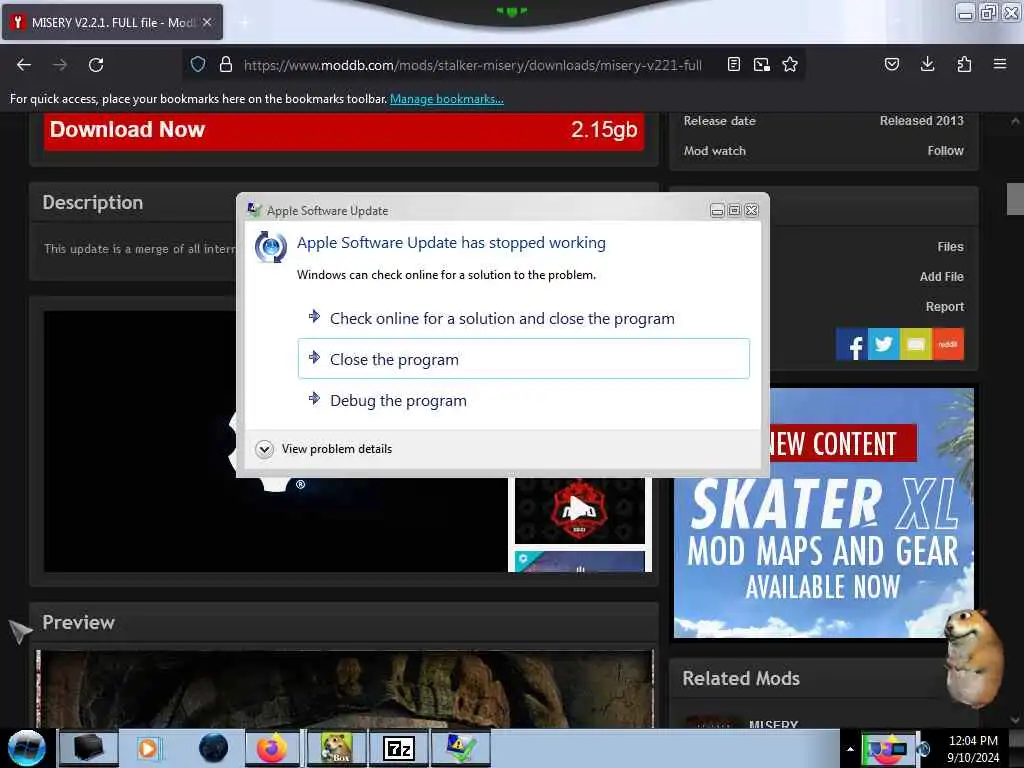Click Follow next to Mod watch
This screenshot has width=1024, height=768.
coord(945,151)
